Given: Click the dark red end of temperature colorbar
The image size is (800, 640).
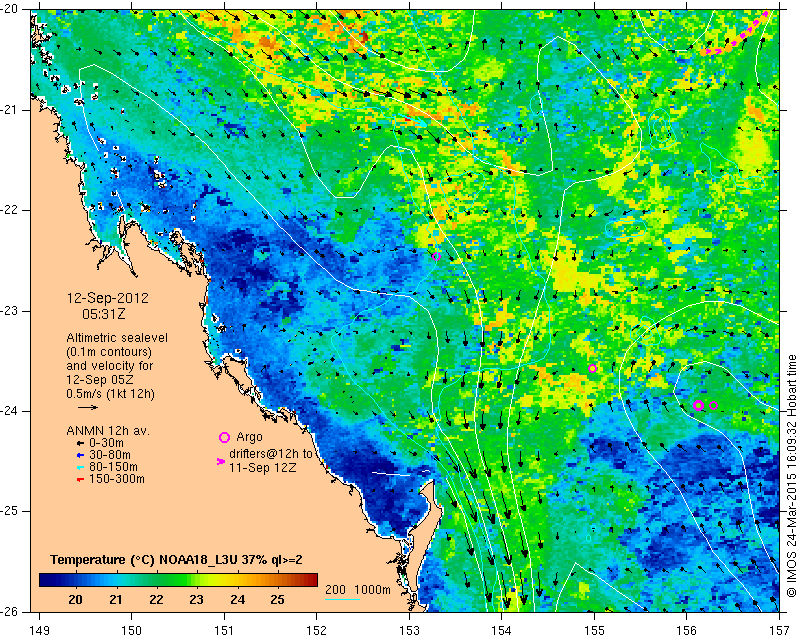Looking at the screenshot, I should tap(313, 580).
